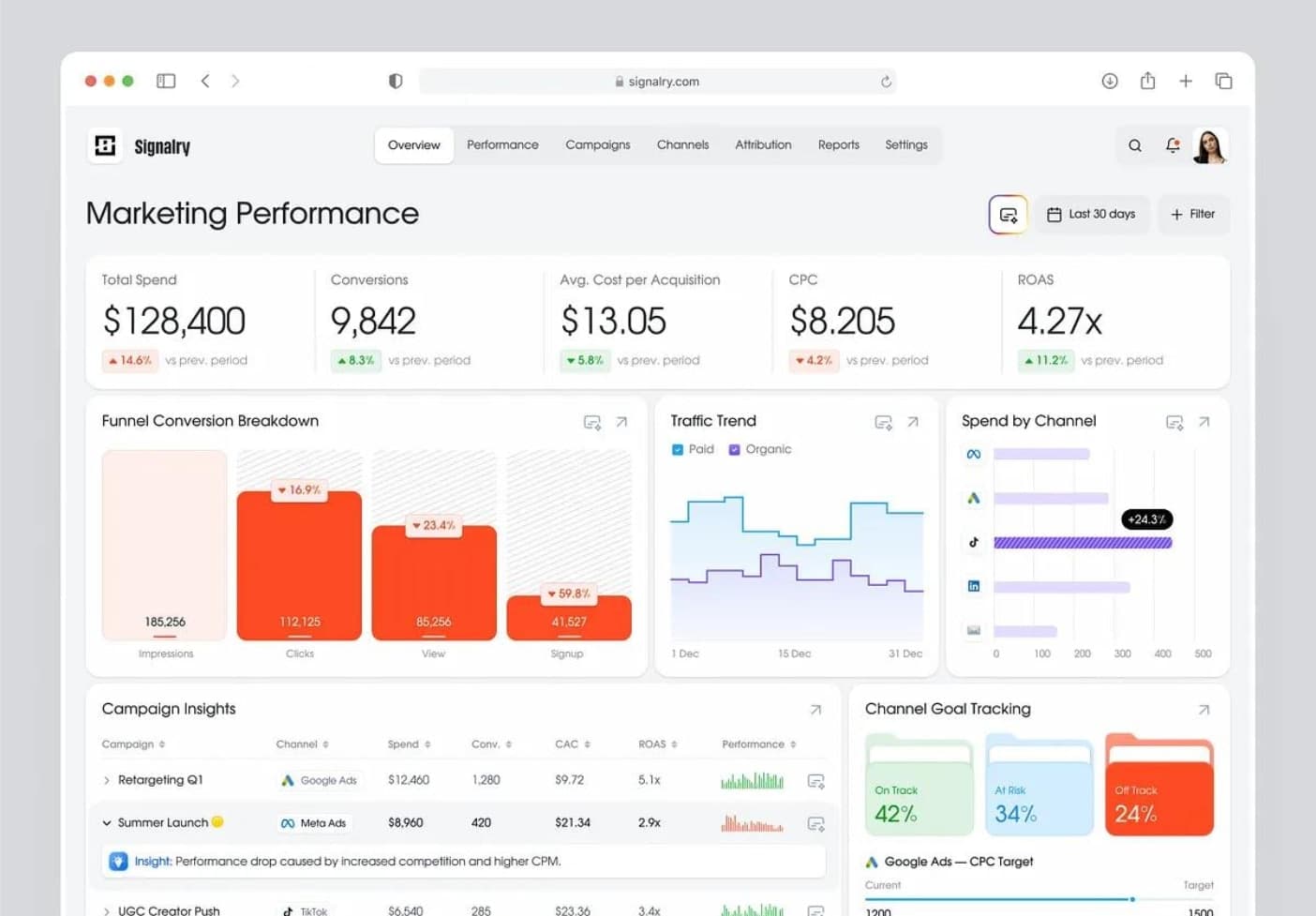Click the AI insight icon on Summer Launch row
1316x916 pixels.
click(x=815, y=824)
